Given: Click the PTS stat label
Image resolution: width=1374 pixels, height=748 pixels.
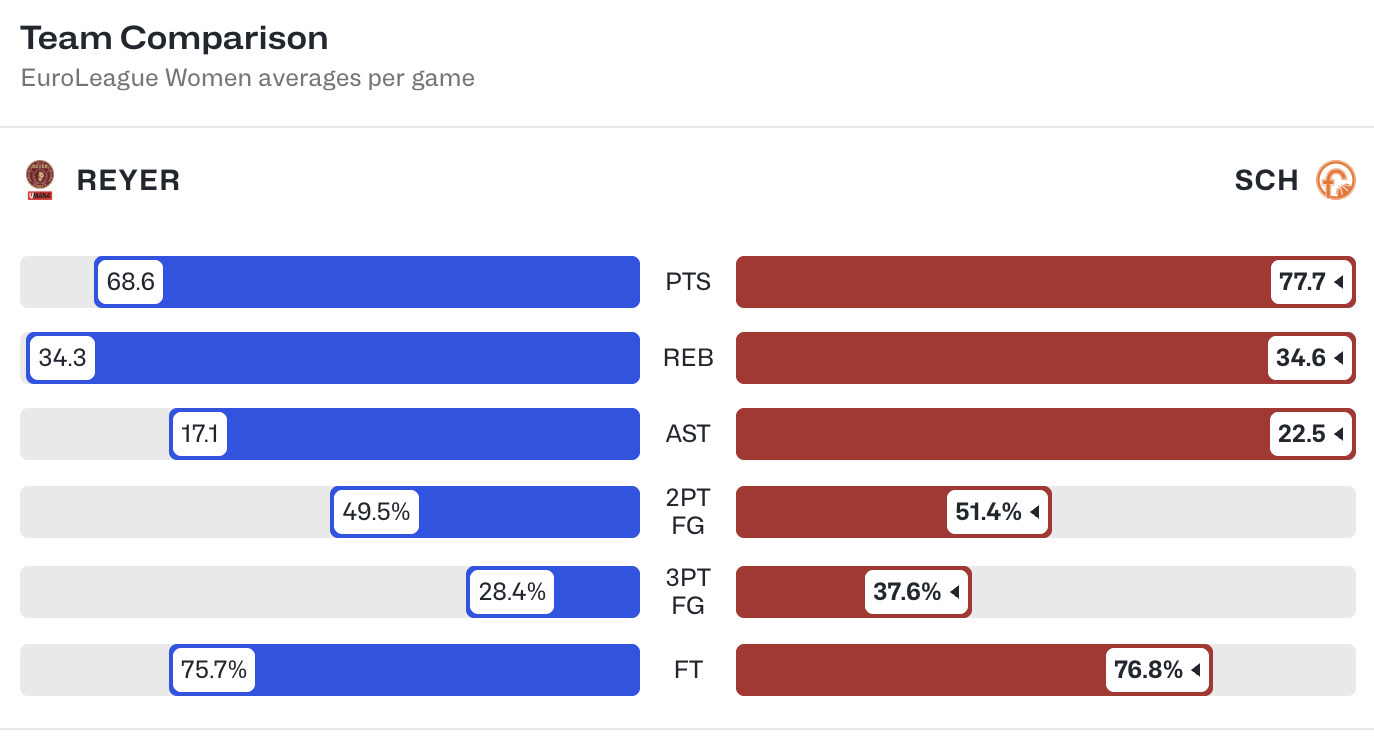Looking at the screenshot, I should click(x=688, y=282).
